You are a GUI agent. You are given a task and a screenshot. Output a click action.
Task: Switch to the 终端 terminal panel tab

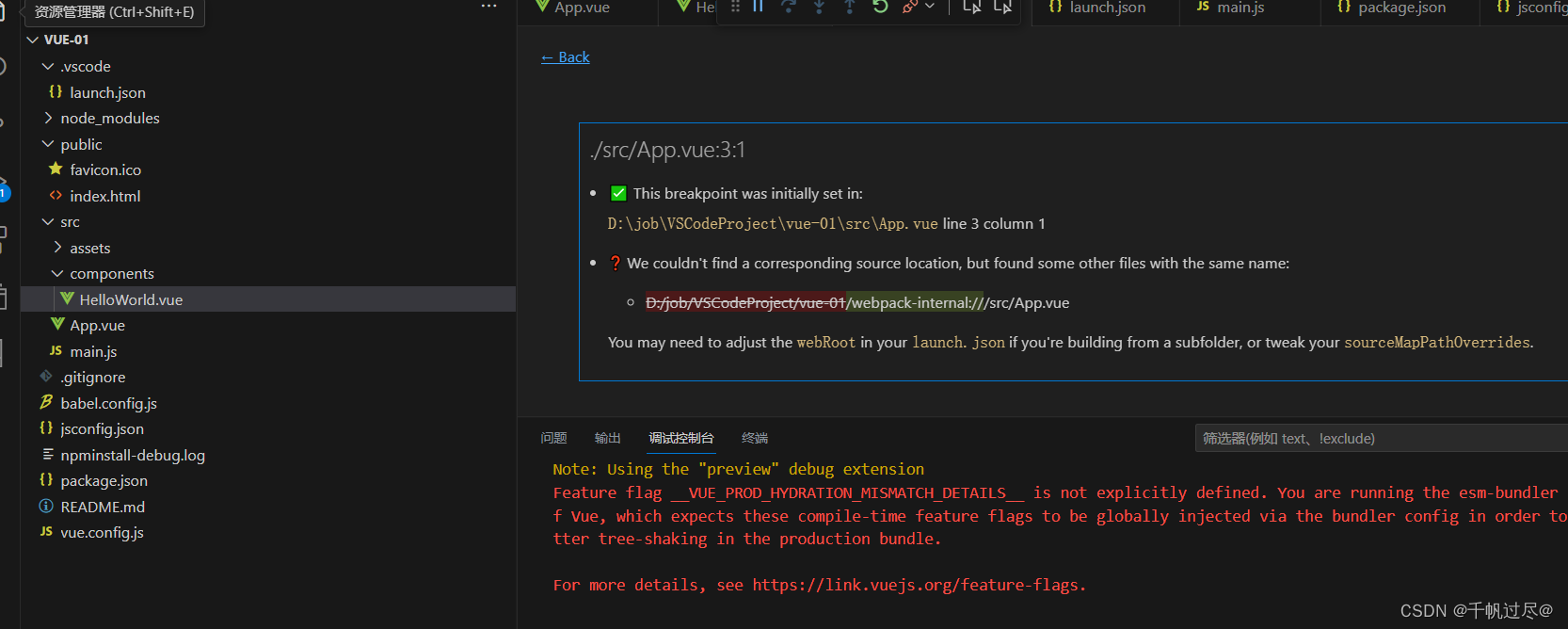pos(754,439)
